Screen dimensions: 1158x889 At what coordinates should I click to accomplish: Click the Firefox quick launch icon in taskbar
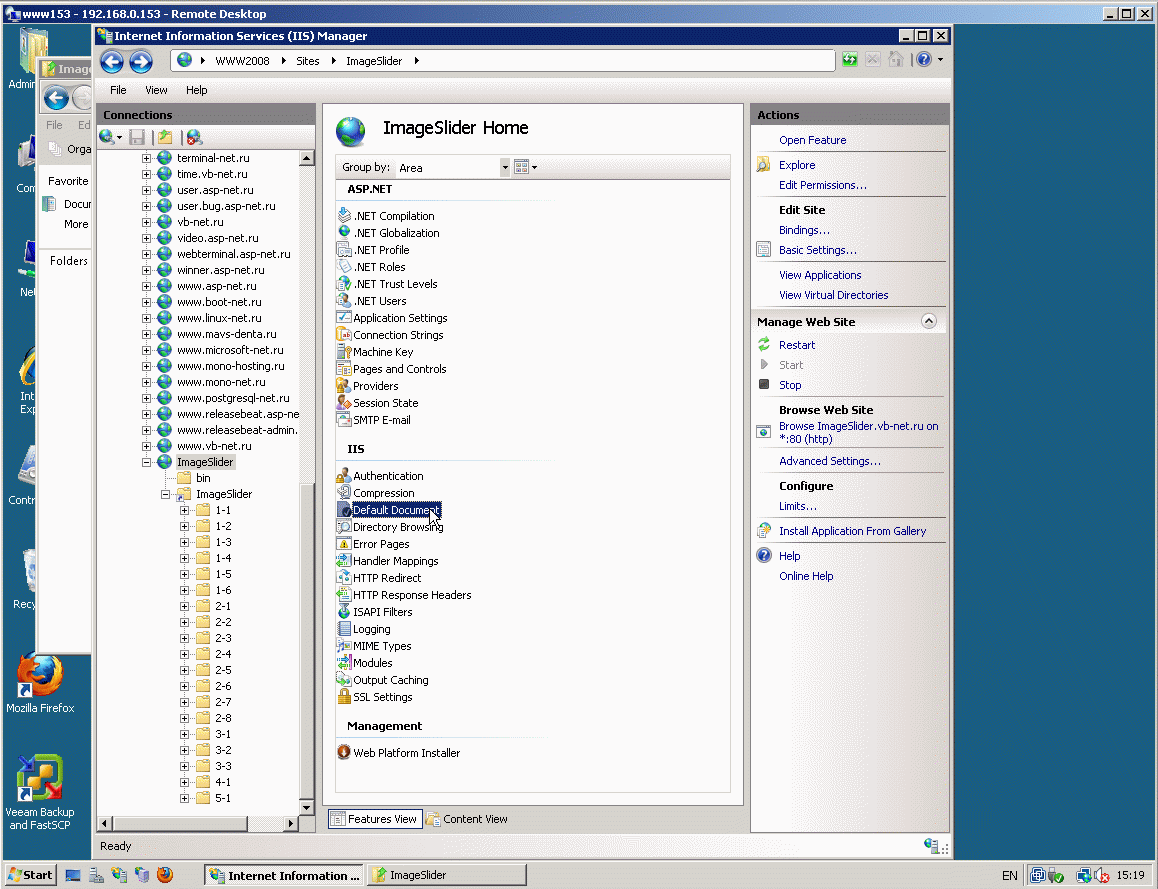[x=165, y=875]
